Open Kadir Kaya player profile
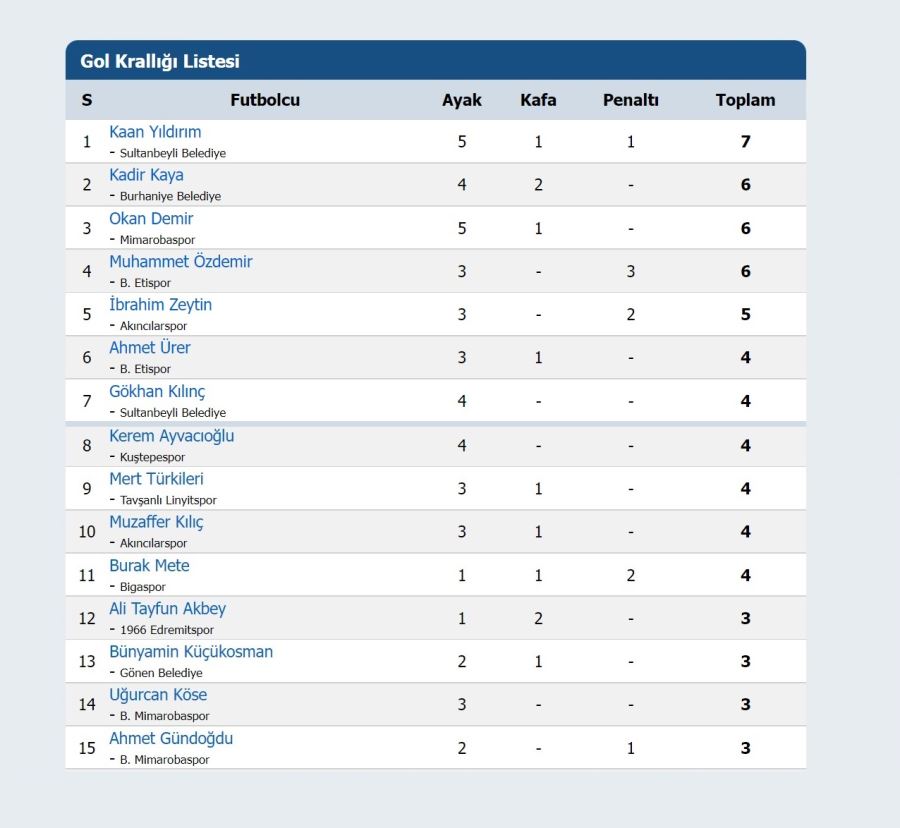The height and width of the screenshot is (828, 900). pos(146,175)
